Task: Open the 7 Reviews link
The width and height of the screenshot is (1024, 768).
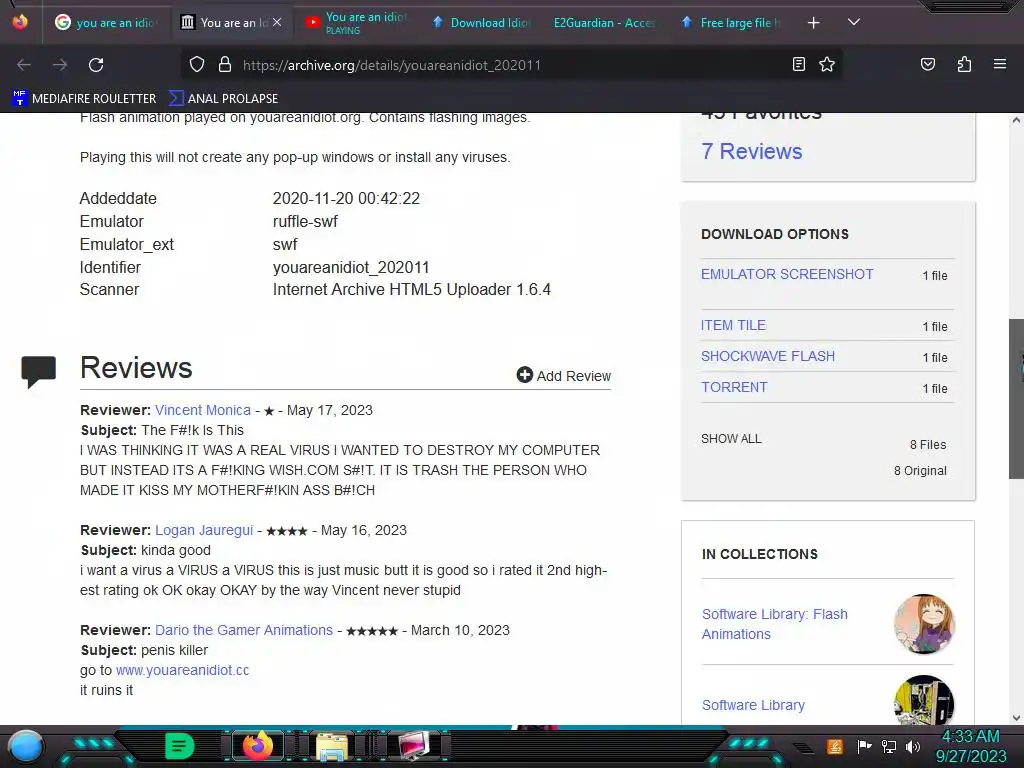Action: point(751,152)
